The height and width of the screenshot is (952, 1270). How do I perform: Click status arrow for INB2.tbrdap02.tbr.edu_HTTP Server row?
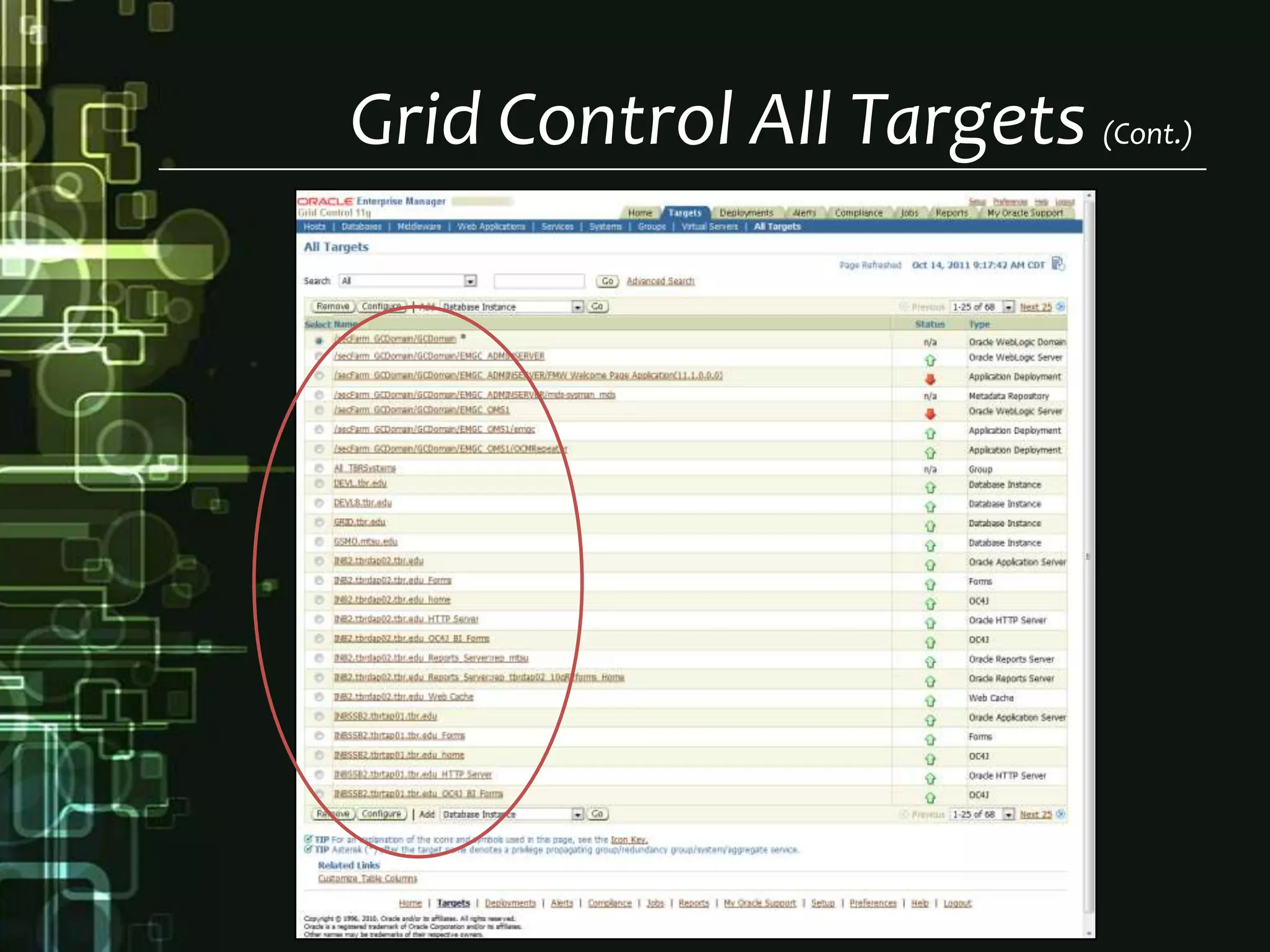pyautogui.click(x=930, y=624)
